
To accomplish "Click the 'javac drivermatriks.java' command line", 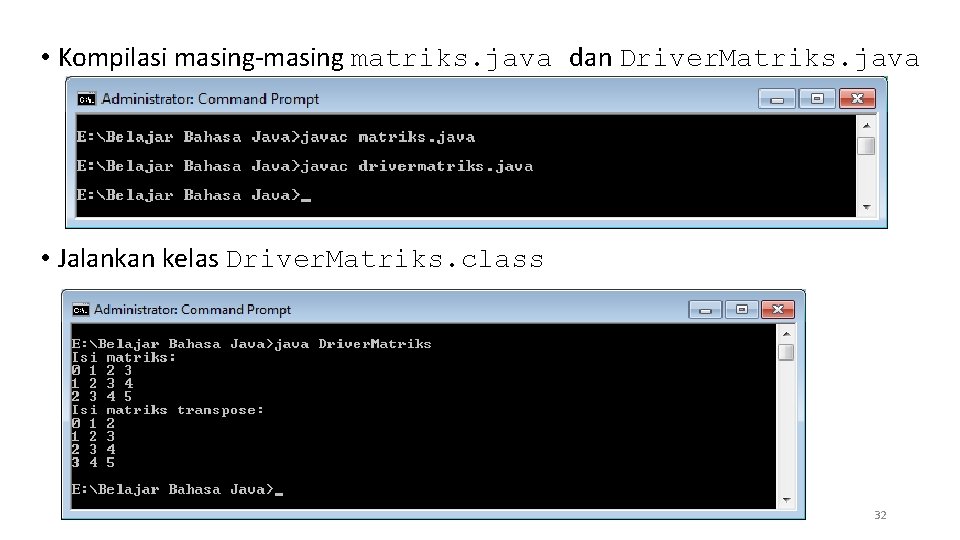I will pyautogui.click(x=304, y=167).
